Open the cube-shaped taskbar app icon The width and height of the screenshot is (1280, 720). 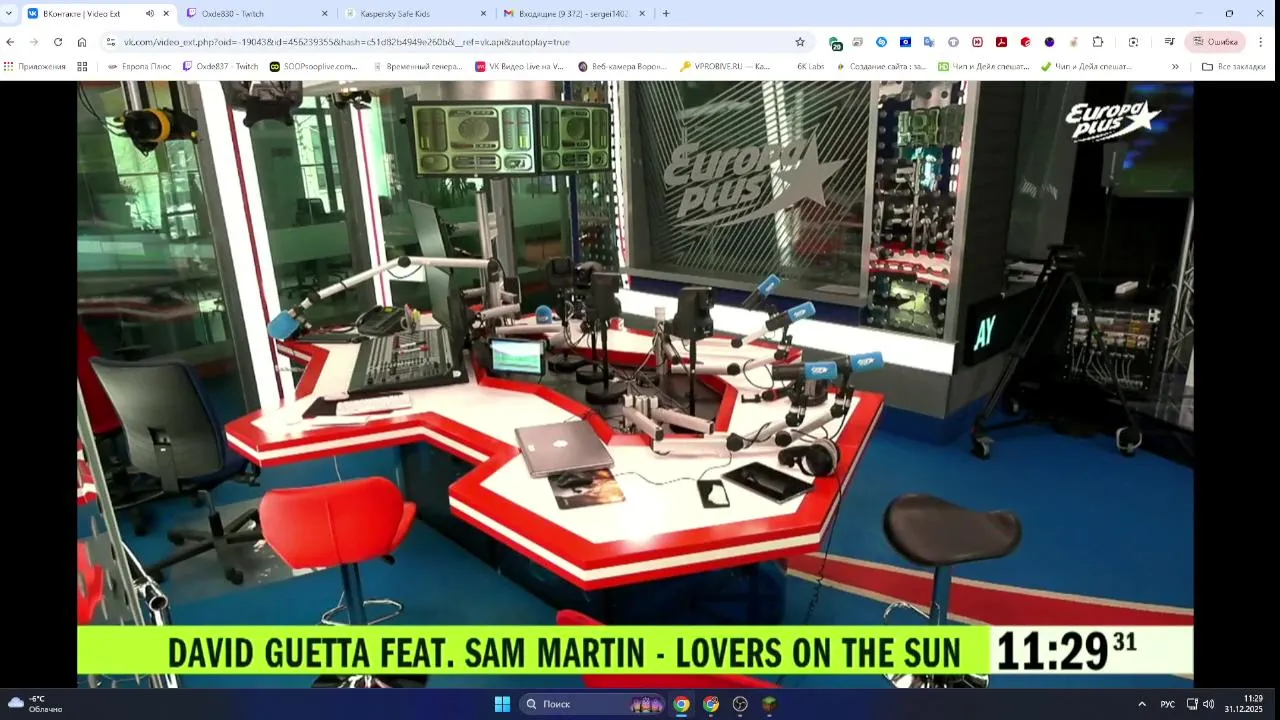(x=769, y=704)
